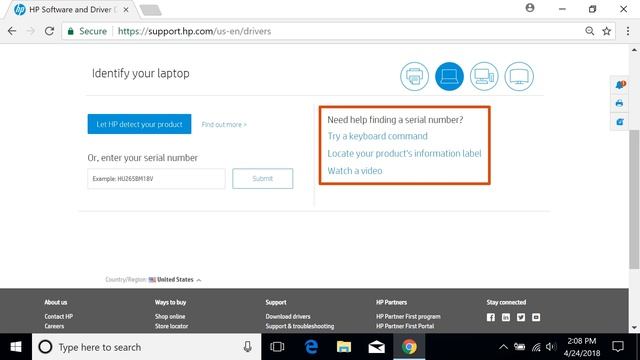Open the Action Center notification icon
The image size is (640, 360).
[x=618, y=347]
